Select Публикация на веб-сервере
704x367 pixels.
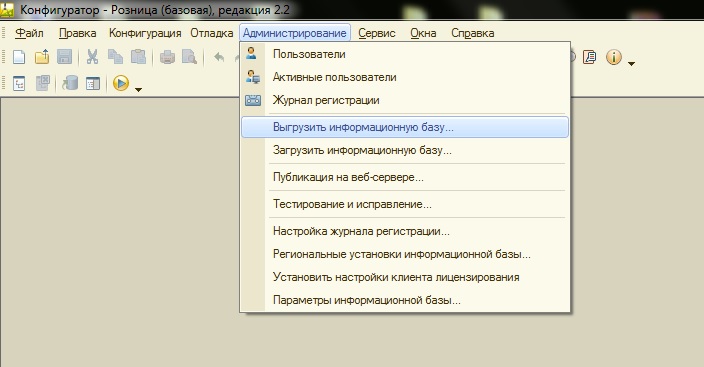coord(405,177)
